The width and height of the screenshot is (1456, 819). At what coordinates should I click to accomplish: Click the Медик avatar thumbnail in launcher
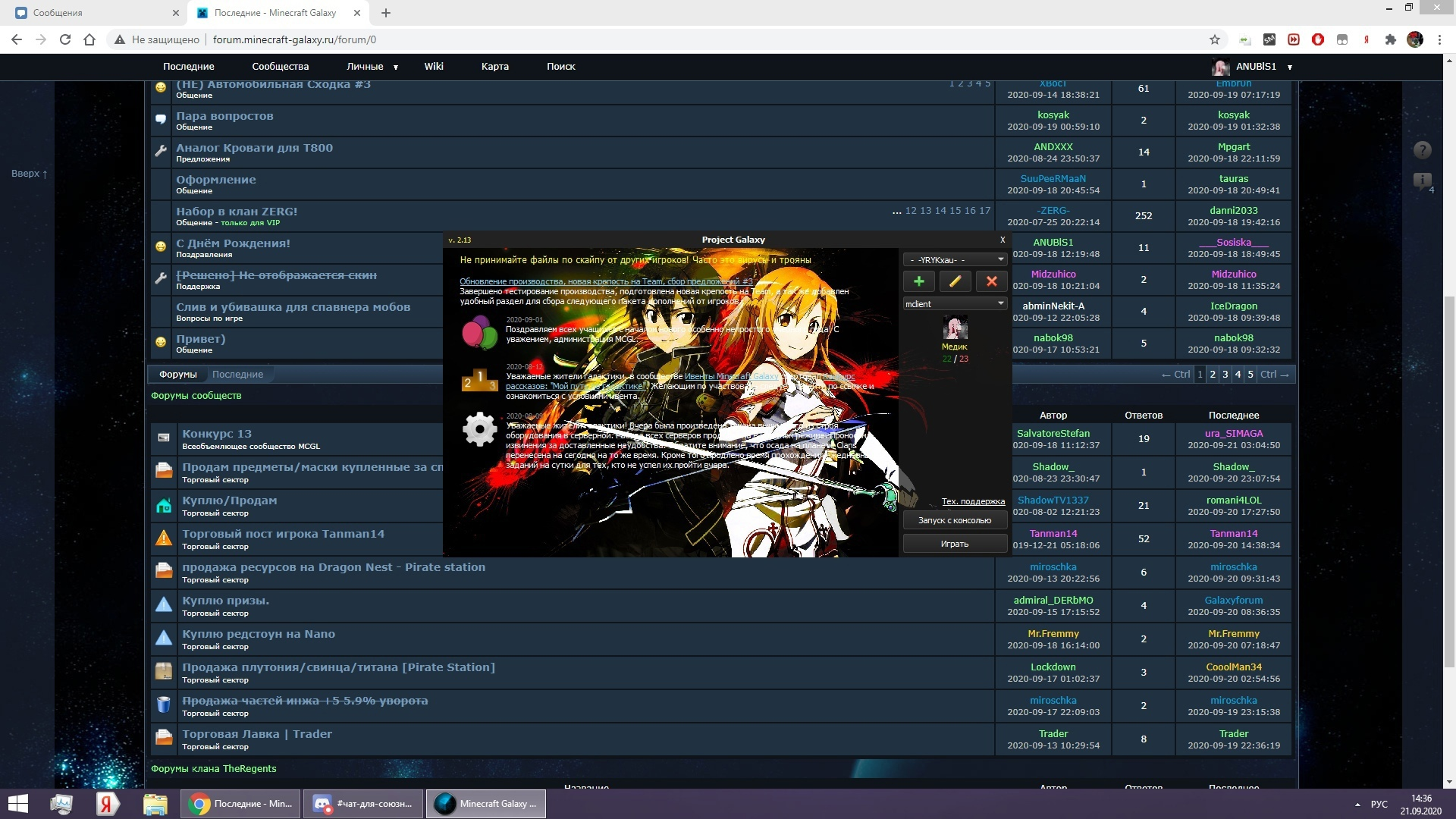pyautogui.click(x=955, y=328)
